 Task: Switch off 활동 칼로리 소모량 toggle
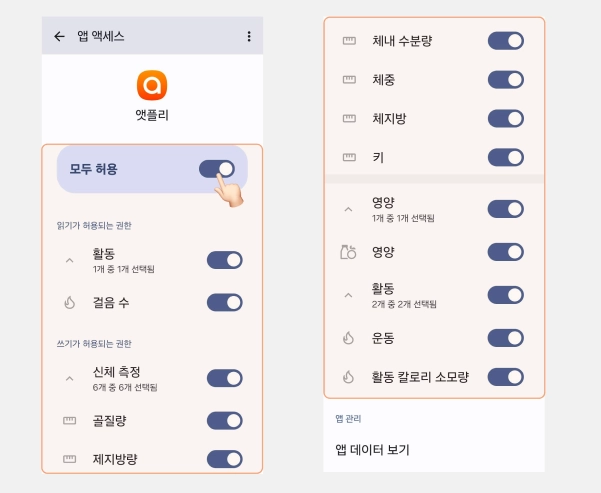point(505,377)
